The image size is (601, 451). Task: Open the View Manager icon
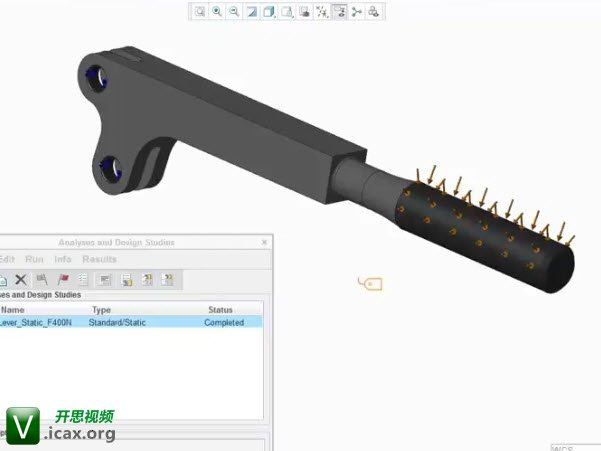pos(304,11)
